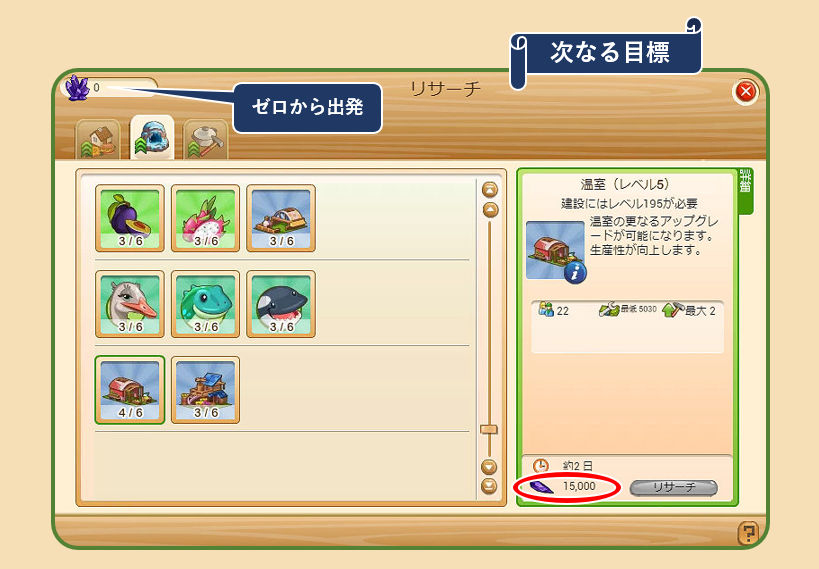Jump to top of the list
The image size is (819, 569).
(x=489, y=190)
